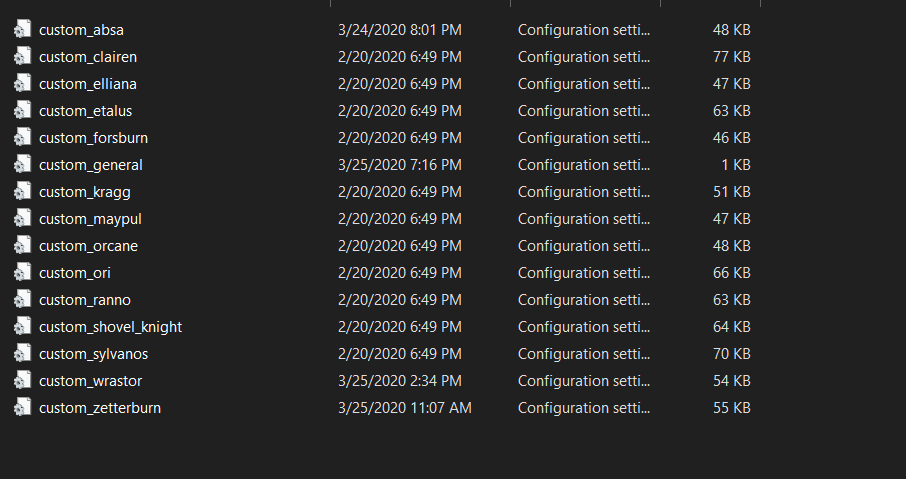
Task: Select the custom_sylvanos file name
Action: [93, 354]
